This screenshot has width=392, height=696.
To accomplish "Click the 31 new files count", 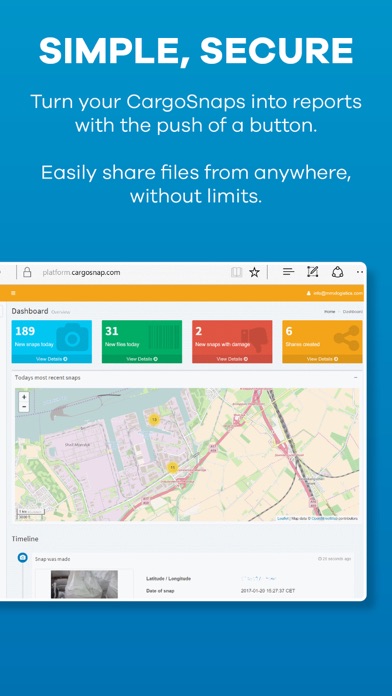I will [111, 331].
